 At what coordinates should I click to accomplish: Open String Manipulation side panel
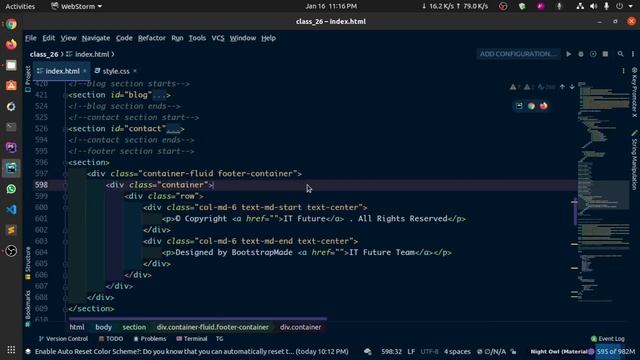click(634, 160)
